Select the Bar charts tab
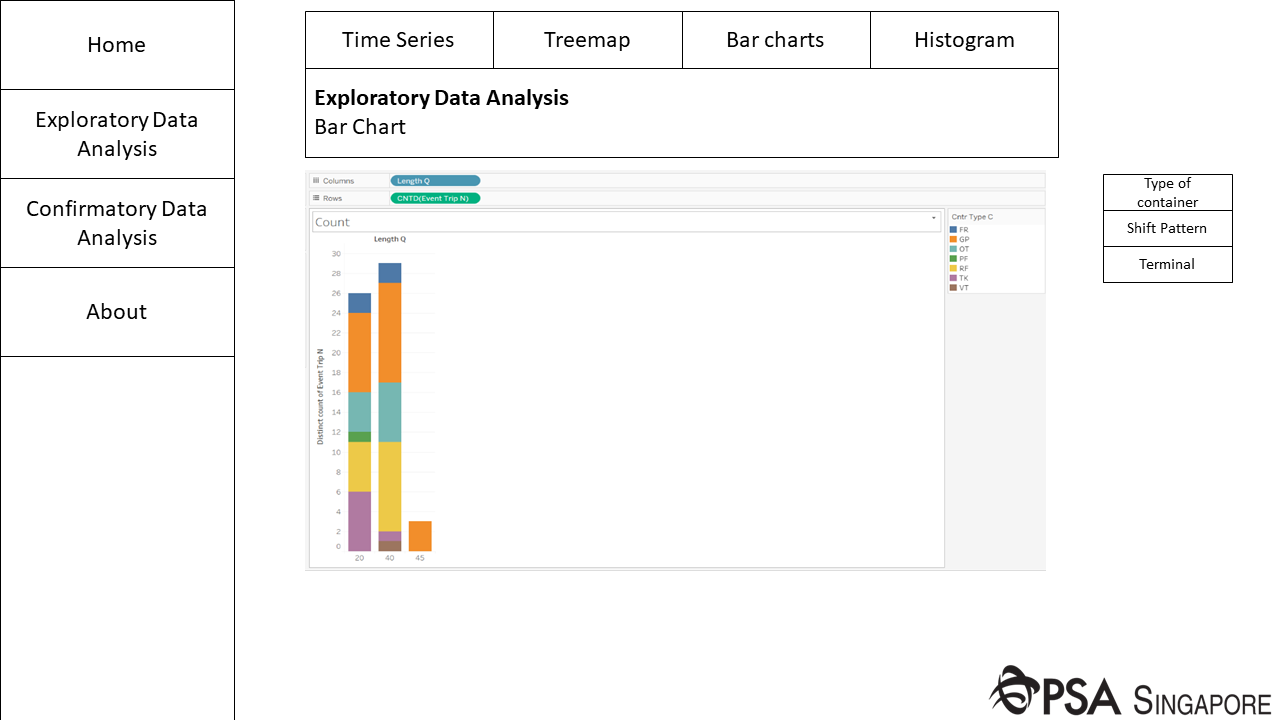This screenshot has width=1280, height=720. point(775,40)
